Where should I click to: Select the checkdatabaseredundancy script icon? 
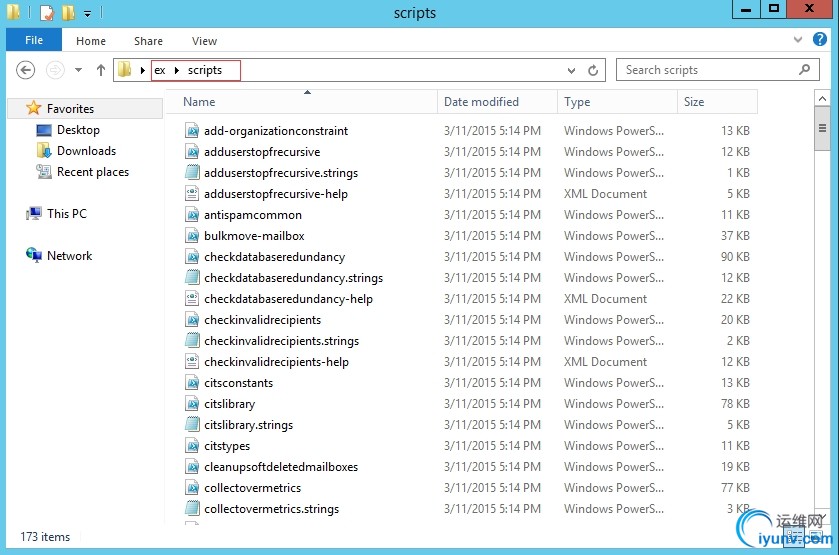pos(192,256)
